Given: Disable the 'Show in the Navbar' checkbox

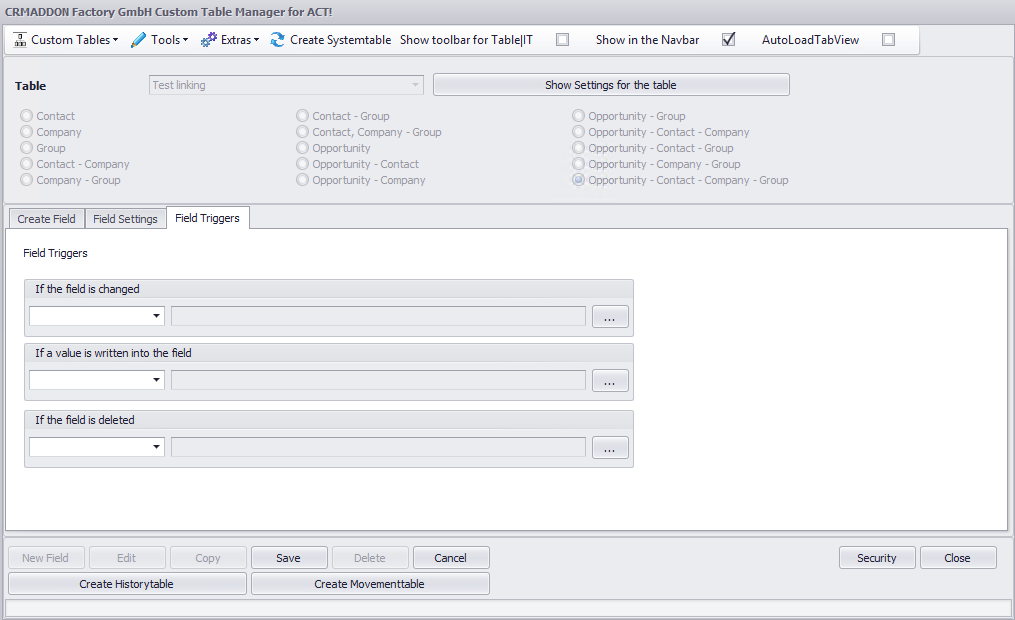Looking at the screenshot, I should (728, 40).
